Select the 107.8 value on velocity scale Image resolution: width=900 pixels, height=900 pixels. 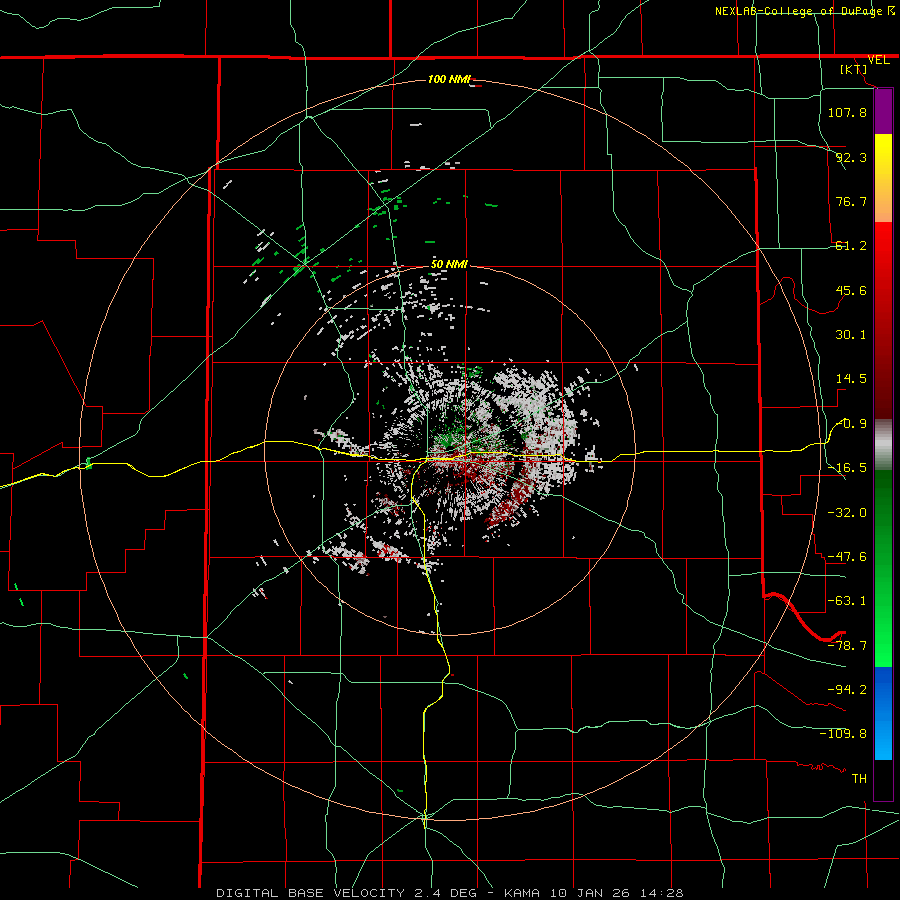pyautogui.click(x=847, y=112)
